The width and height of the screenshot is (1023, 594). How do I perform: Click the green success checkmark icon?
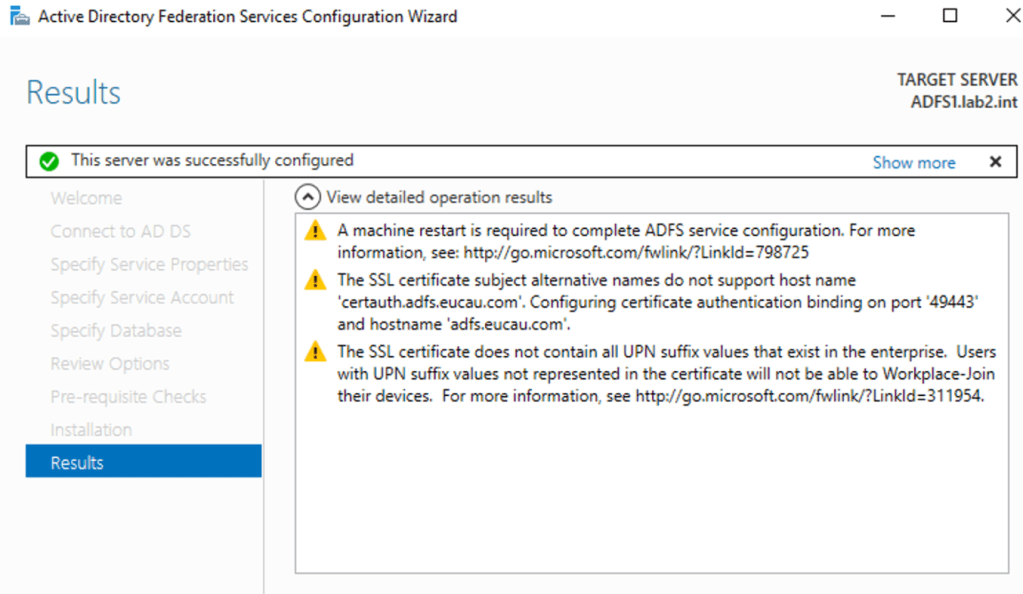(46, 161)
